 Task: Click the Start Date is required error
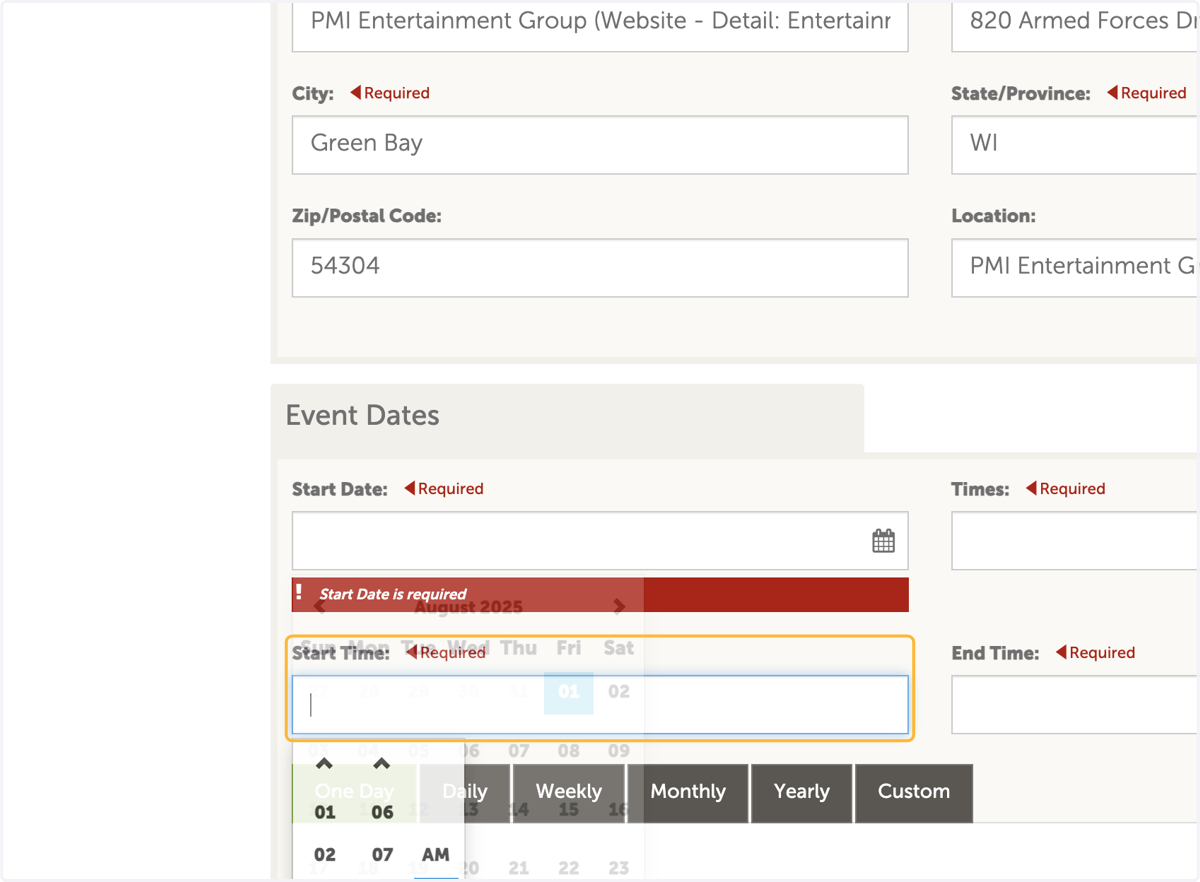click(x=600, y=594)
